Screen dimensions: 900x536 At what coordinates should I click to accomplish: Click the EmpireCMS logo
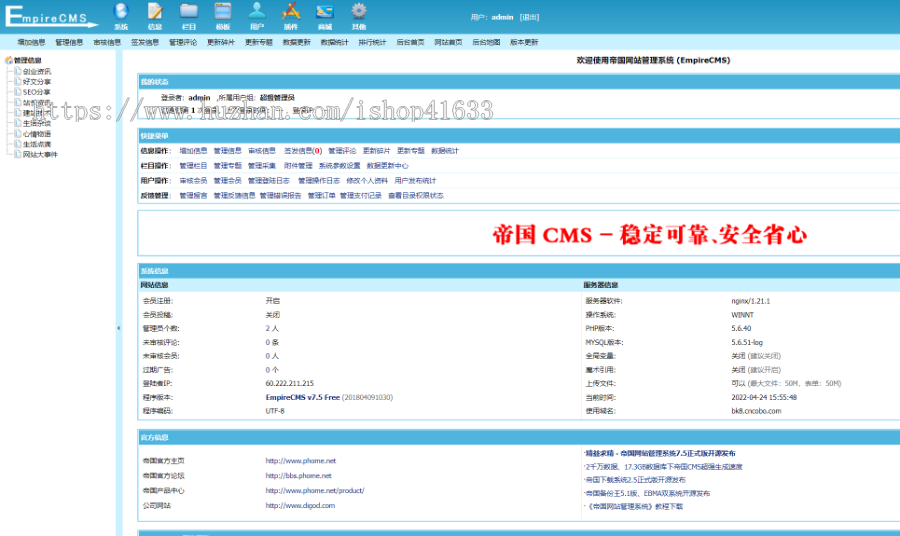point(51,16)
